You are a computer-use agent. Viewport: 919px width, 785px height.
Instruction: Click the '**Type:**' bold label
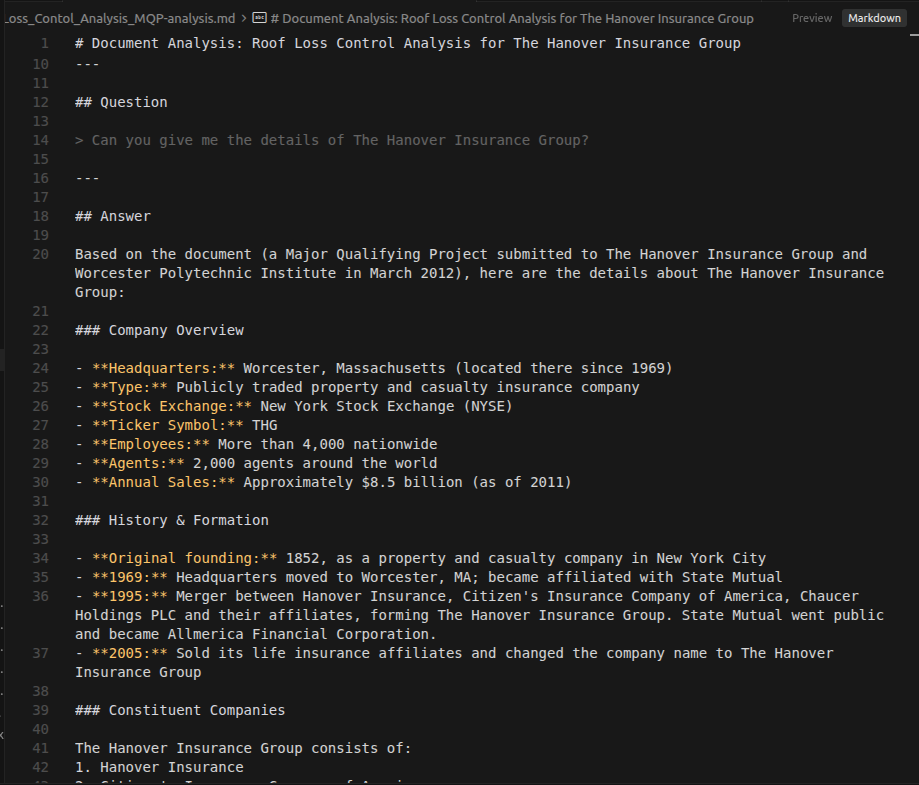pos(130,387)
